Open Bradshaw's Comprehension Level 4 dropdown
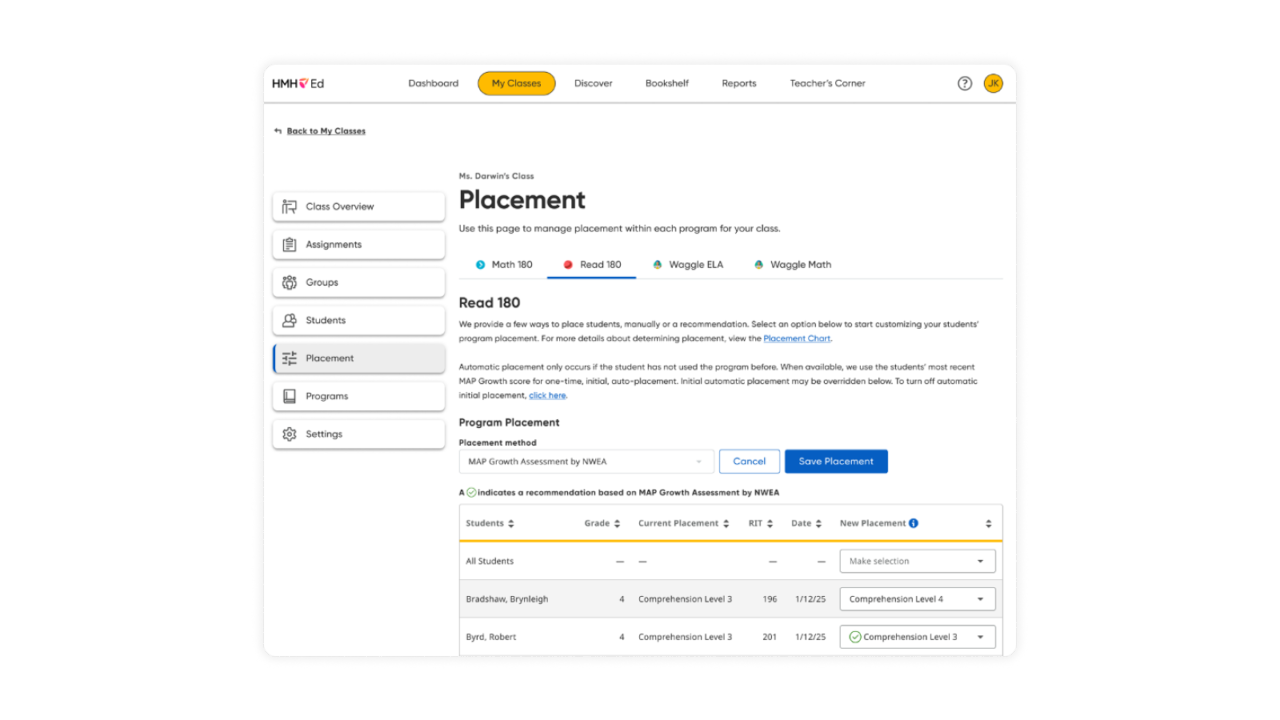This screenshot has height=720, width=1280. (917, 600)
